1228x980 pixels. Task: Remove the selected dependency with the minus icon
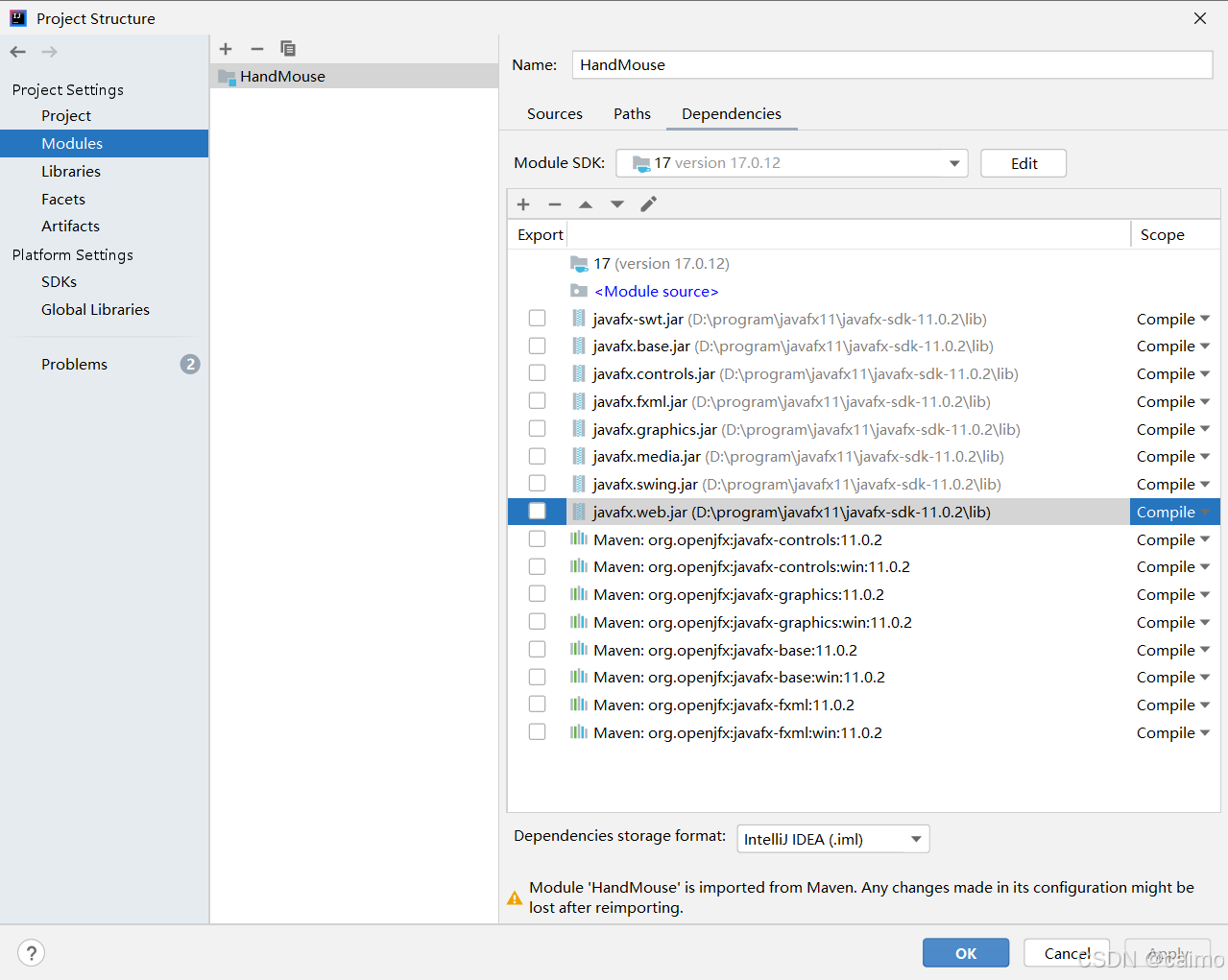554,204
